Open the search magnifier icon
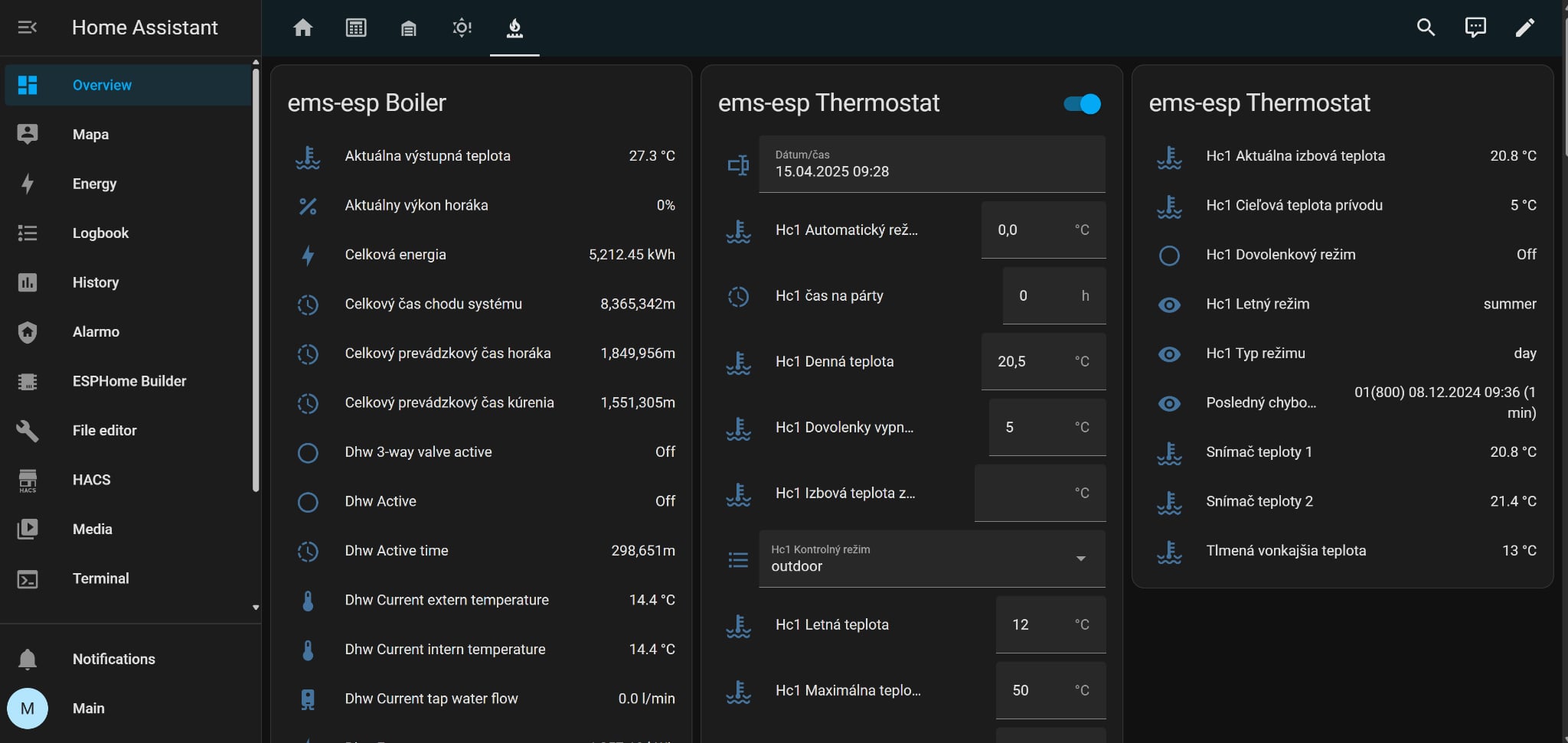This screenshot has width=1568, height=743. (x=1425, y=28)
